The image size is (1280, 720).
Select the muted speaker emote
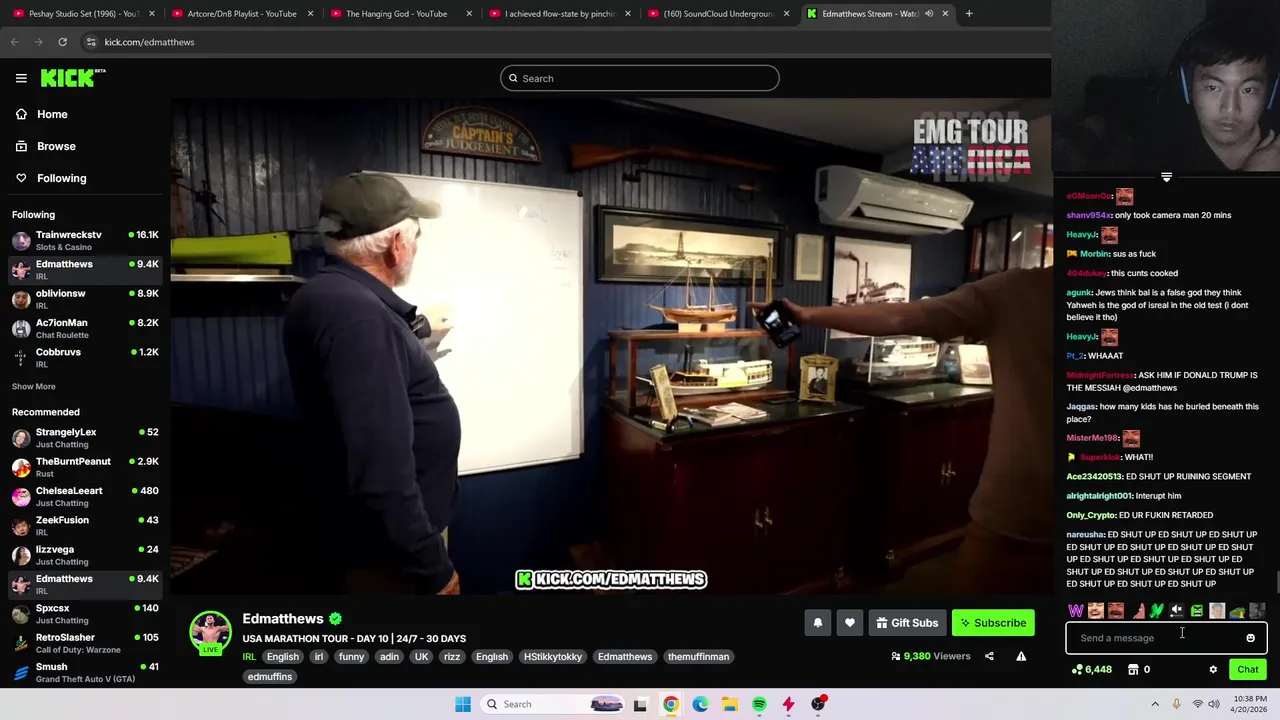(1177, 611)
